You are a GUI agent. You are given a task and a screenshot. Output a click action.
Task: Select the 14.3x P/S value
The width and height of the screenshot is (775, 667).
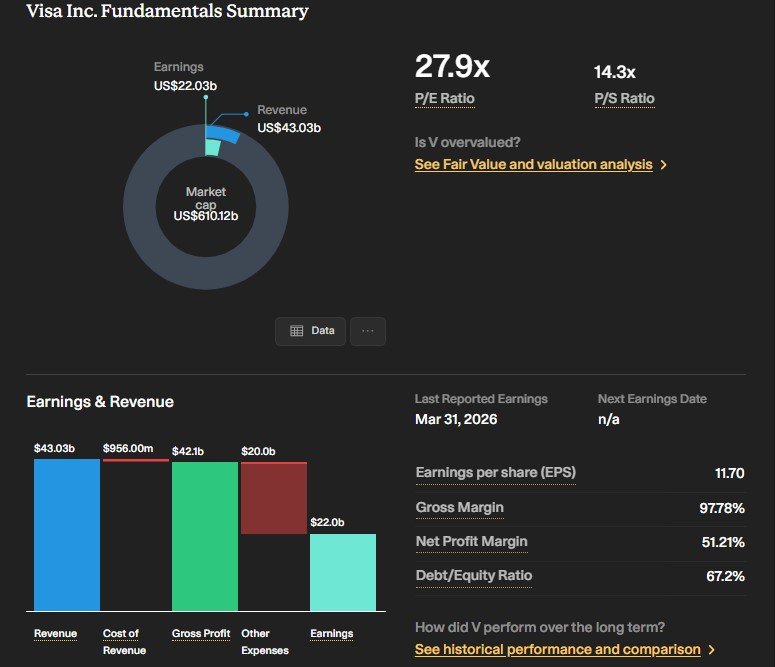[614, 72]
